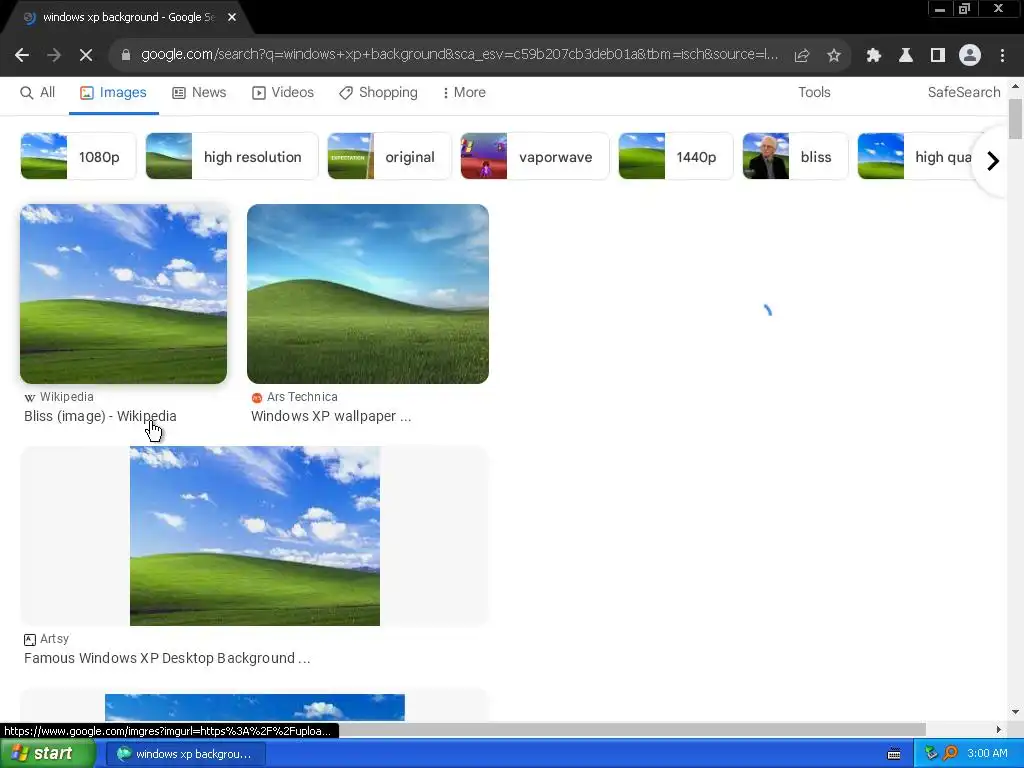Click the vertical scrollbar thumb

1016,119
